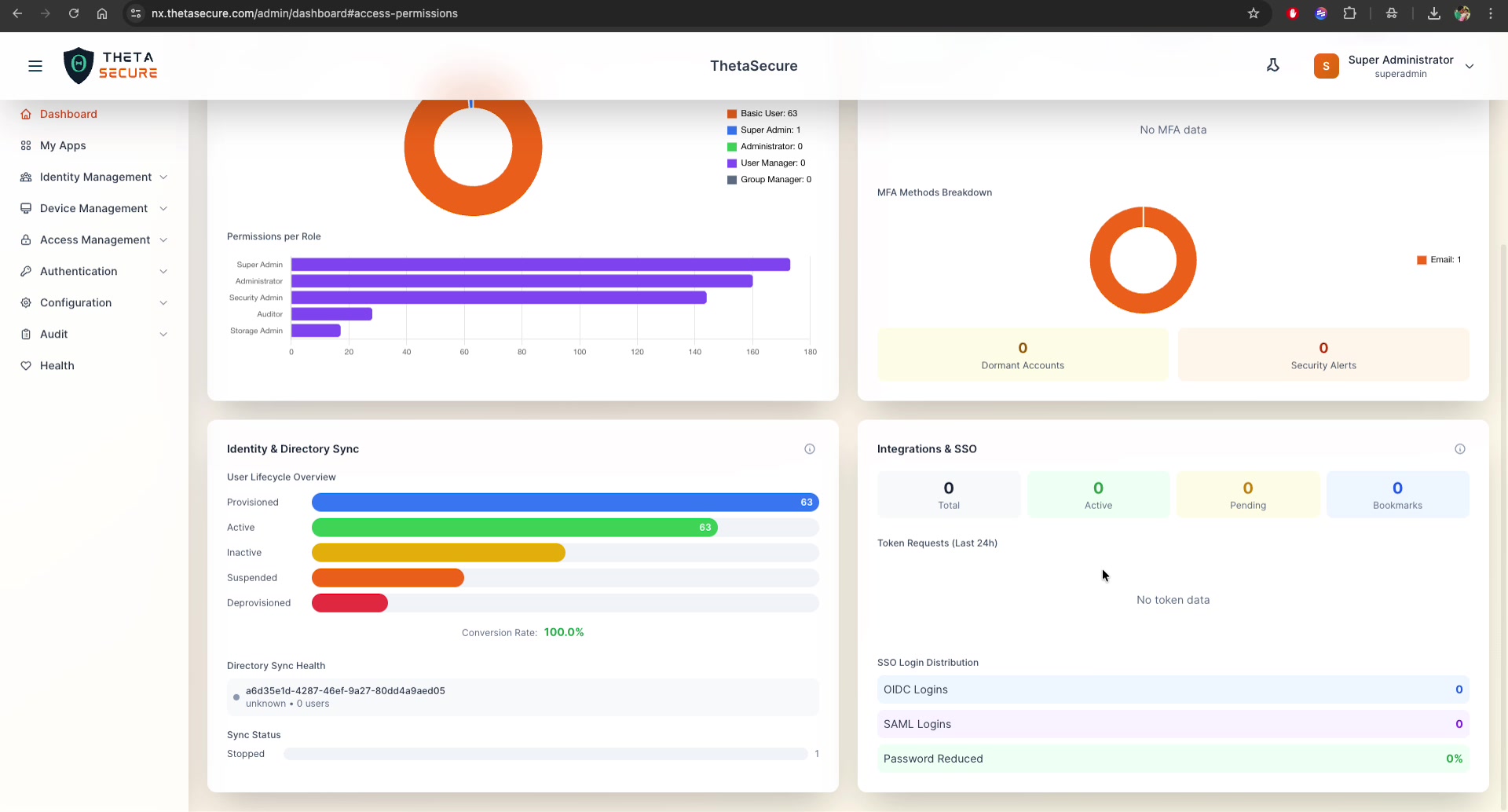Click info icon on Identity & Directory Sync
Image resolution: width=1508 pixels, height=812 pixels.
[x=810, y=449]
